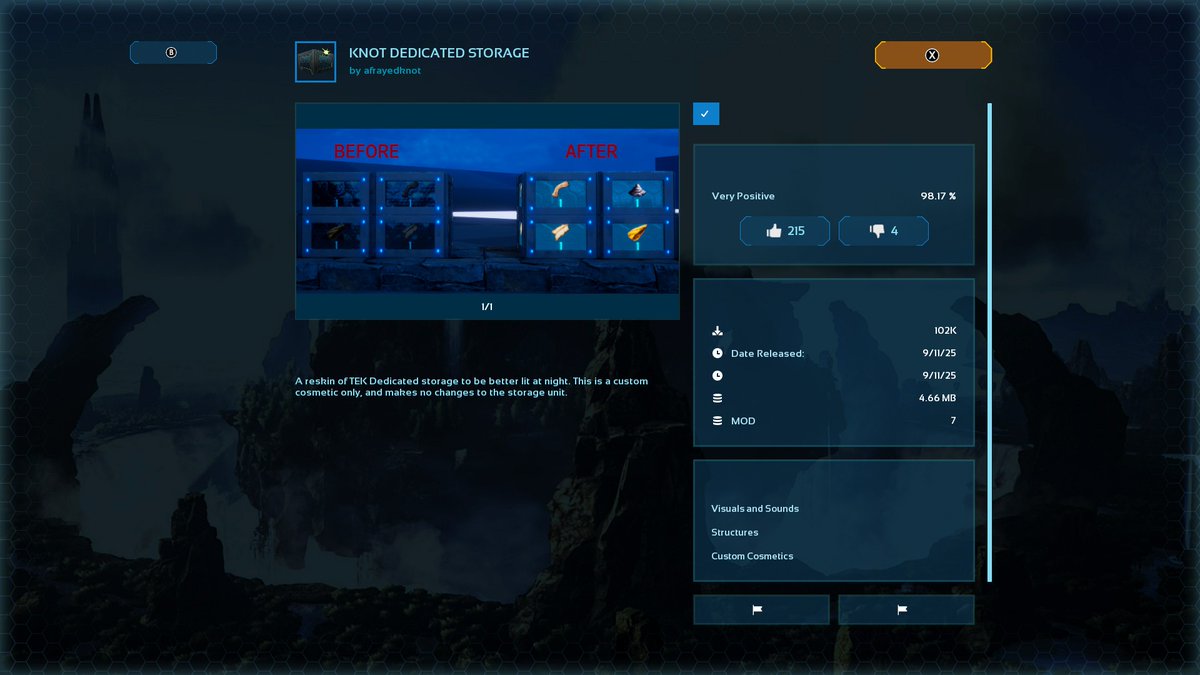
Task: Give thumbs up with 215 likes
Action: tap(785, 231)
